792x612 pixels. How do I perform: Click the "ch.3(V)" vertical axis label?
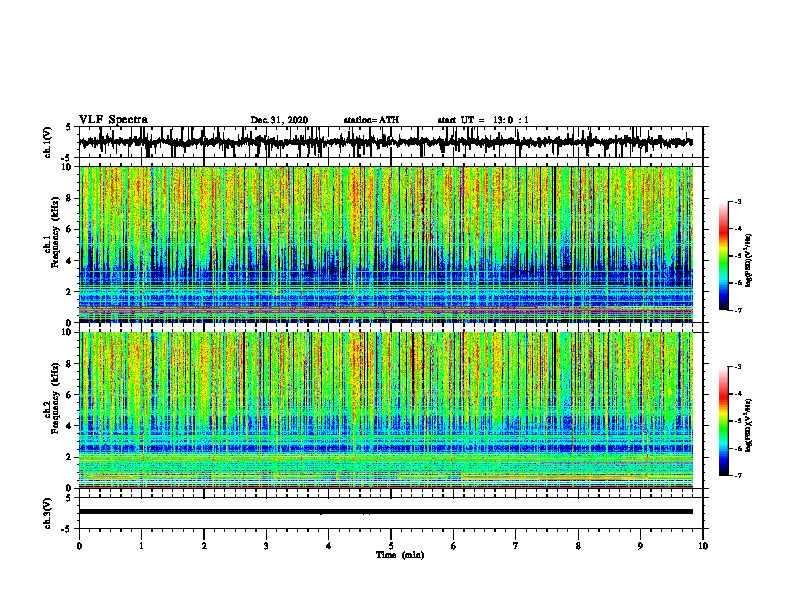tap(48, 513)
